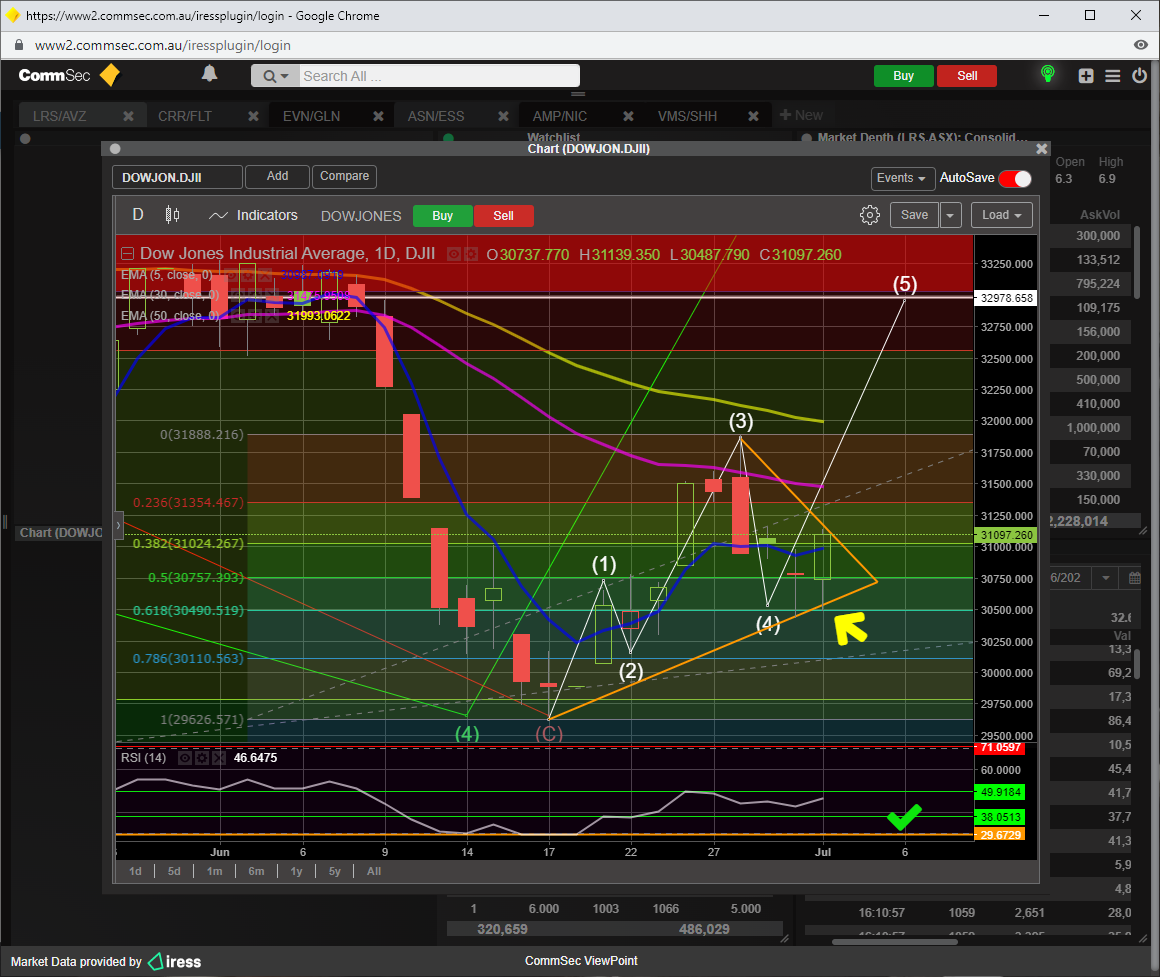Open the candlestick chart type selector
1160x977 pixels.
coord(172,215)
